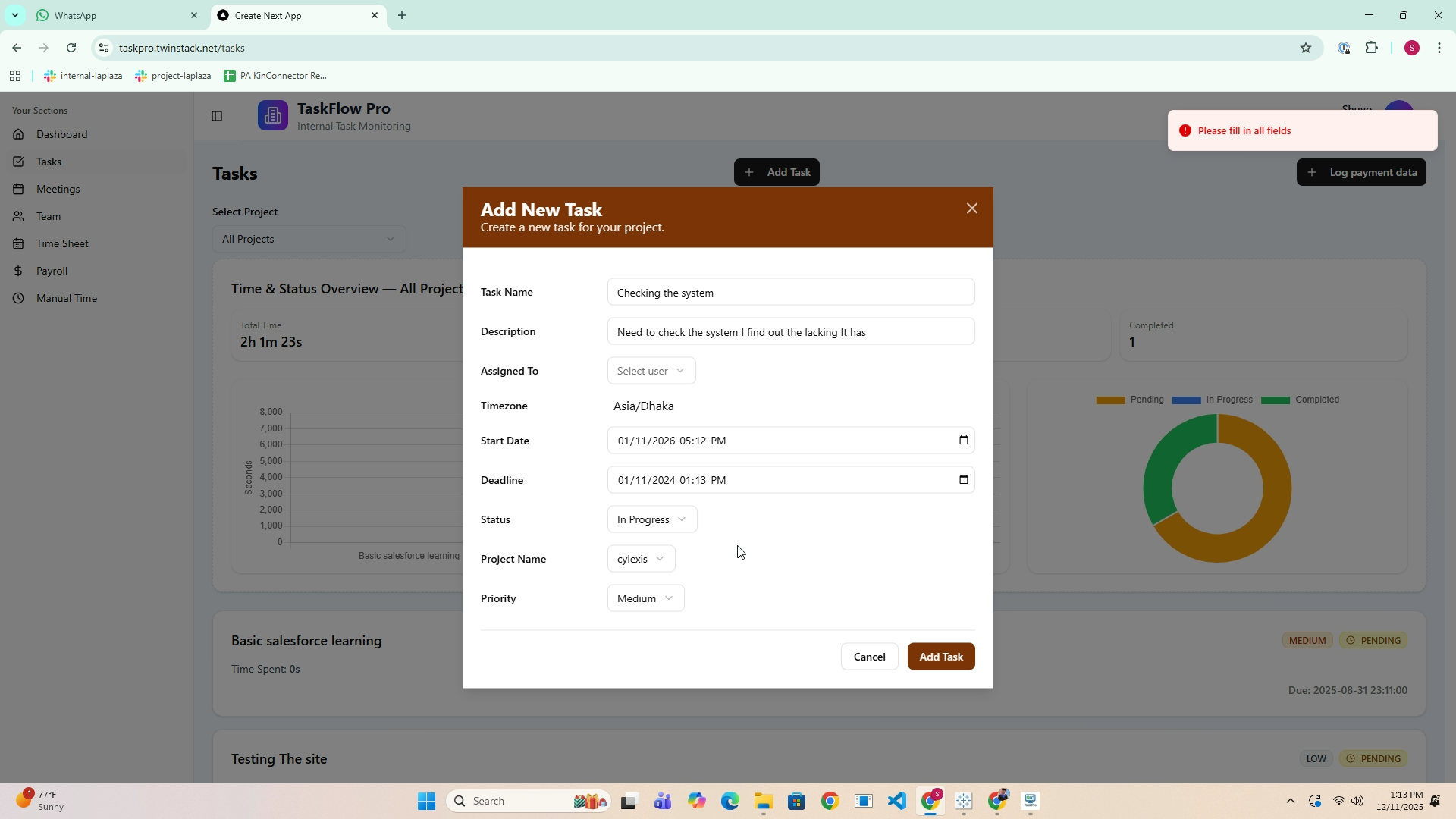This screenshot has height=819, width=1456.
Task: Go to Payroll in sidebar
Action: (52, 271)
